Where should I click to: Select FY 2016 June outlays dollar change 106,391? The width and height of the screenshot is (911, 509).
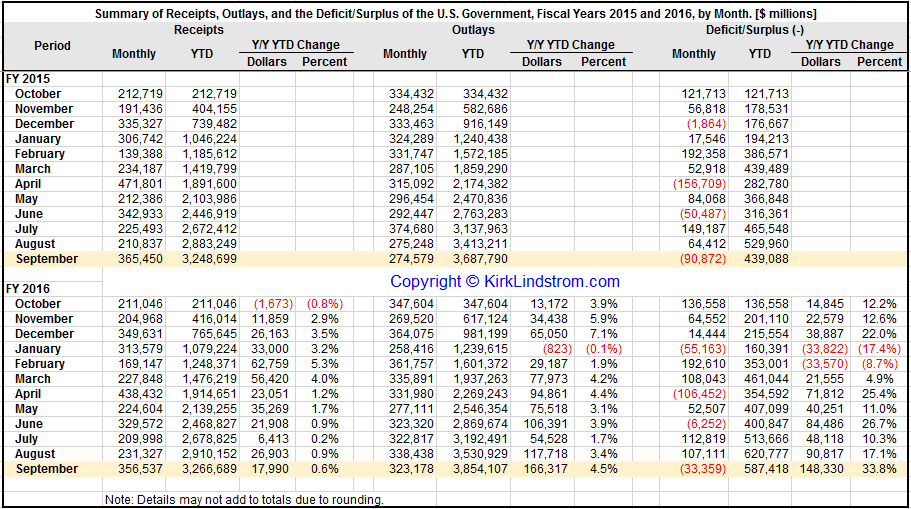[x=546, y=424]
